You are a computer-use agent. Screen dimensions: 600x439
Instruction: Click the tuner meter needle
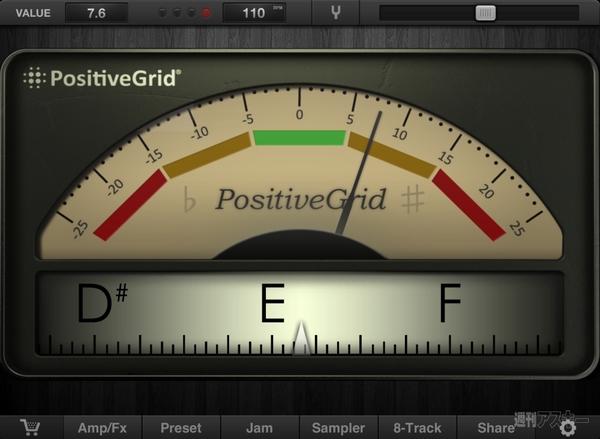[x=359, y=172]
